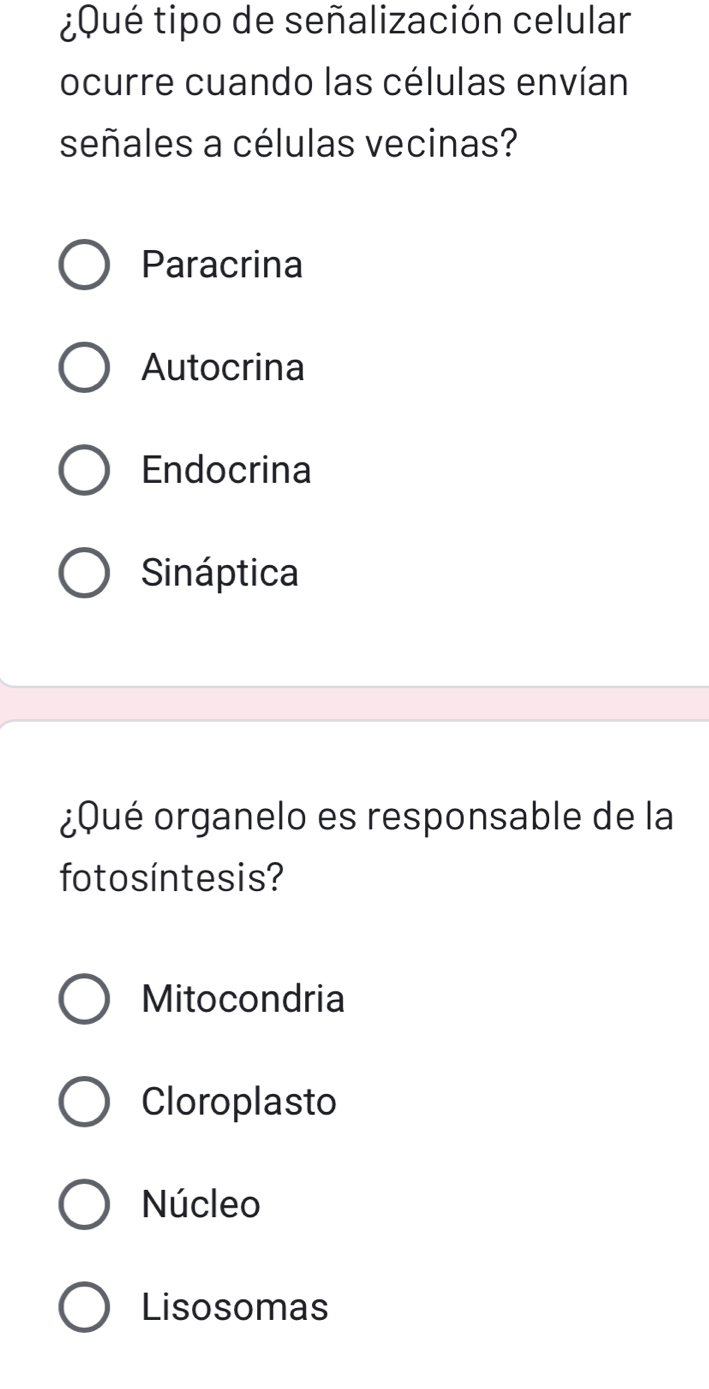The image size is (709, 1389).
Task: Choose the Cloroplasto radio circle
Action: (x=85, y=1102)
